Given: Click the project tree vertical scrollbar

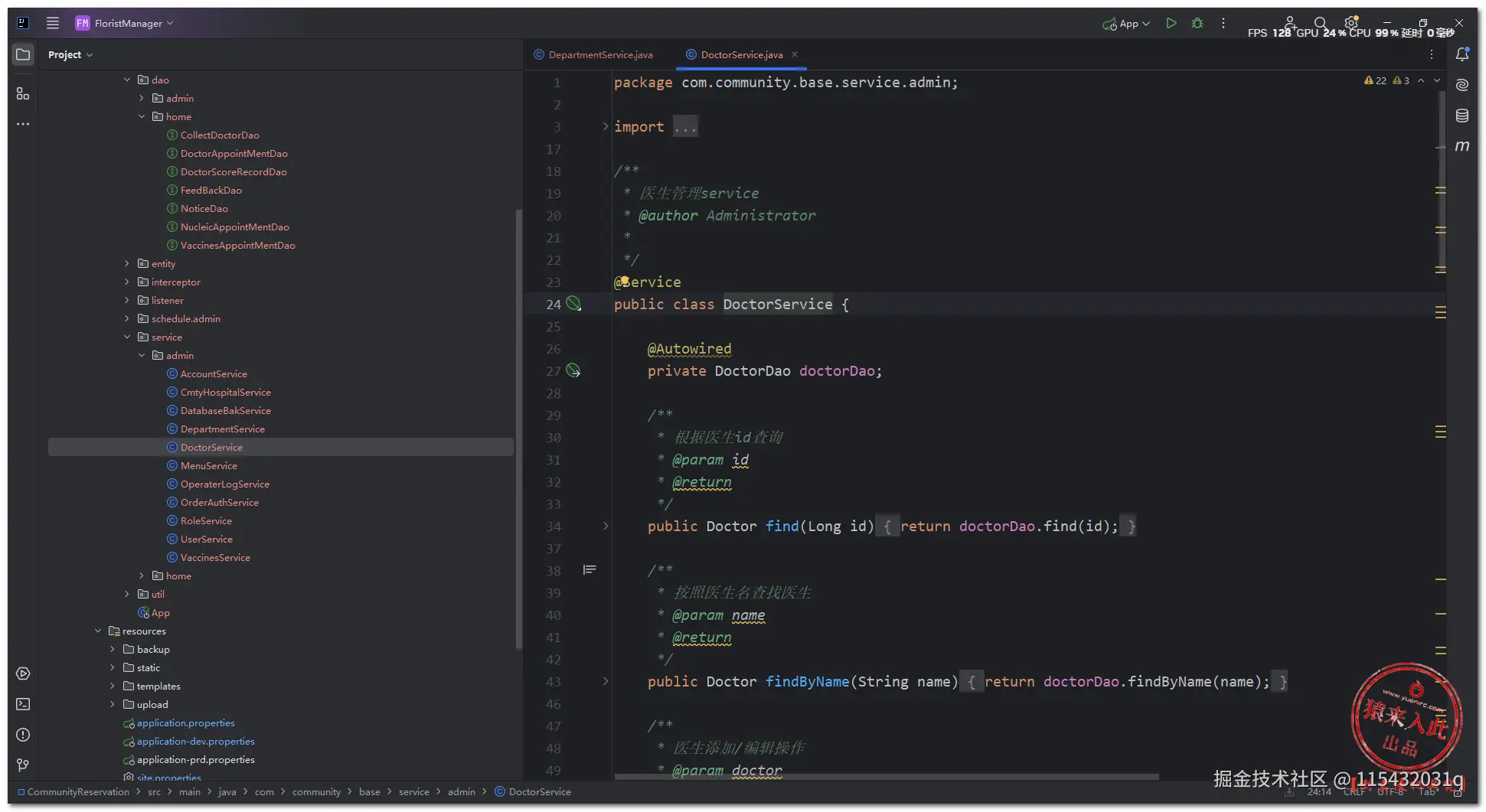Looking at the screenshot, I should 518,429.
